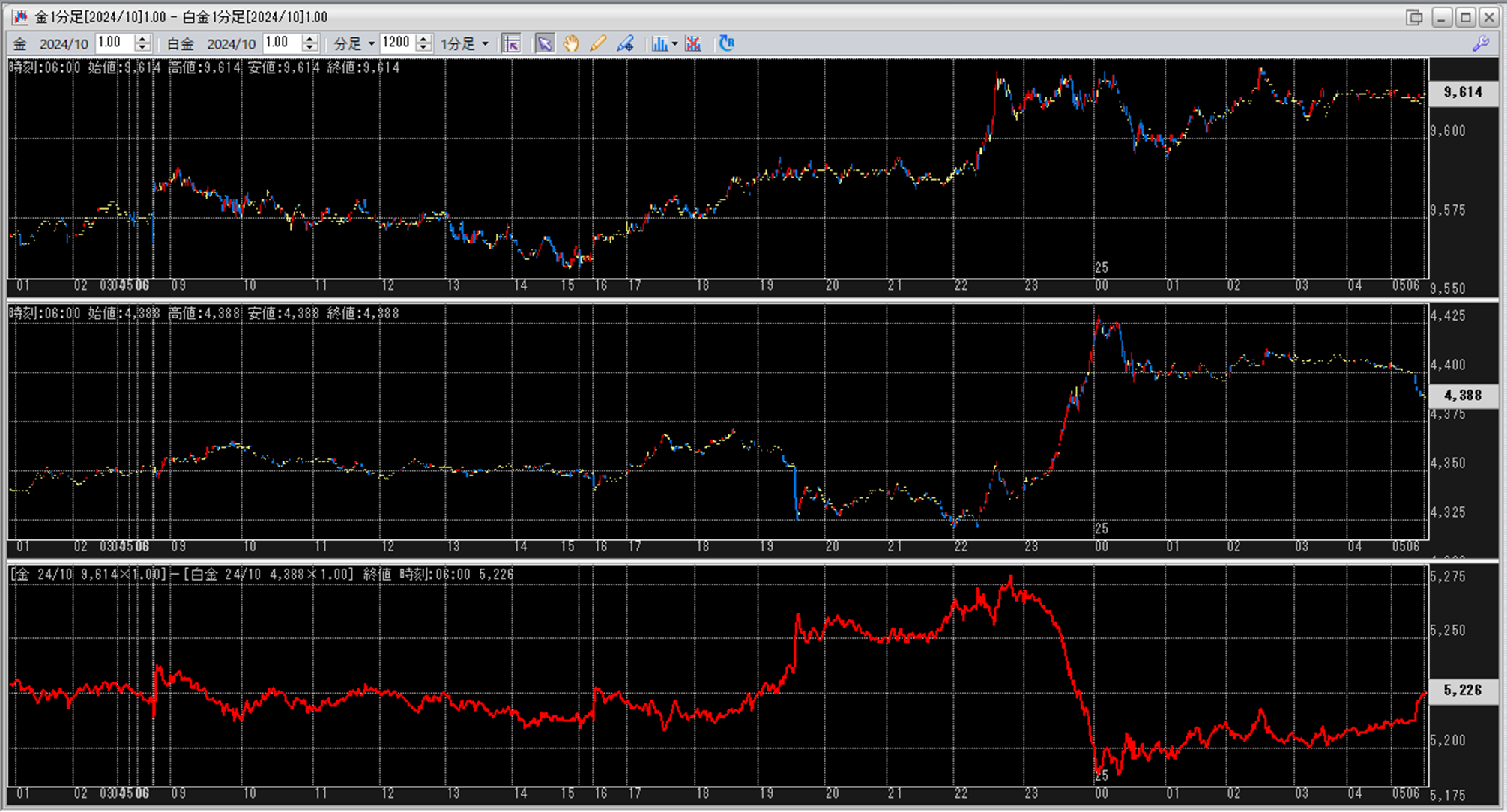1507x812 pixels.
Task: Select the pencil drawing tool
Action: point(598,43)
